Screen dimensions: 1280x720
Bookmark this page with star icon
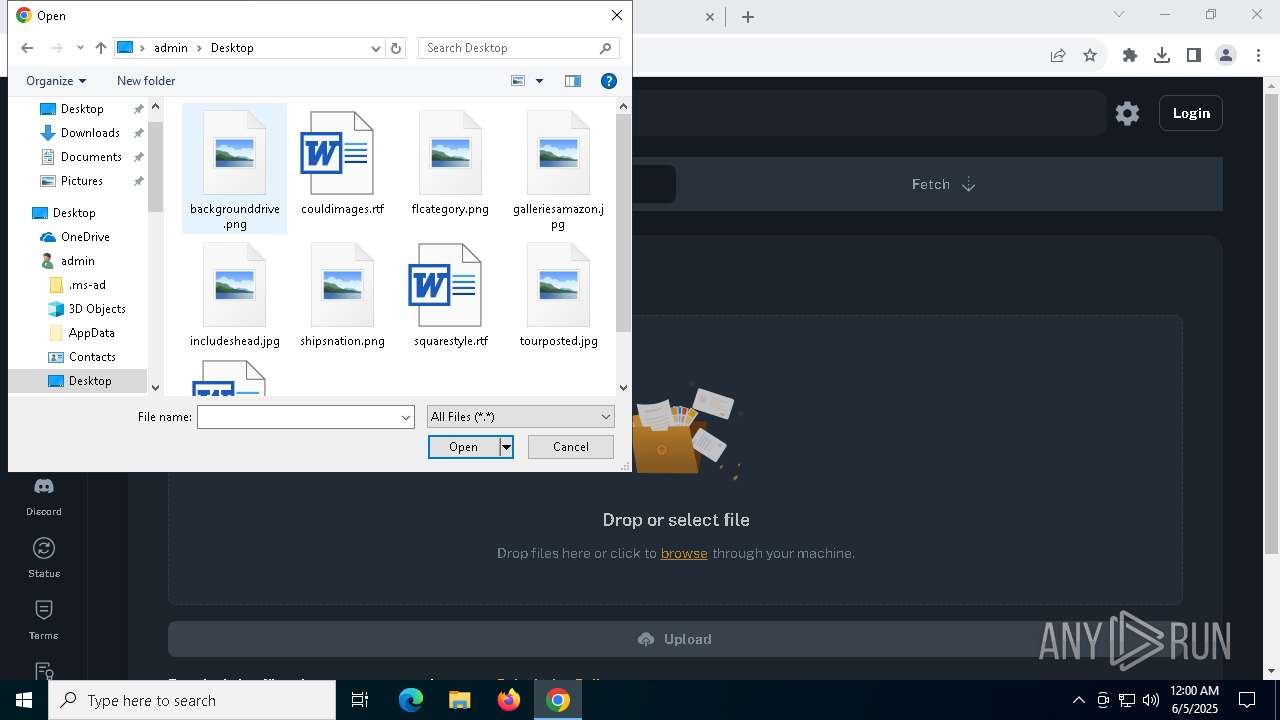click(1090, 56)
